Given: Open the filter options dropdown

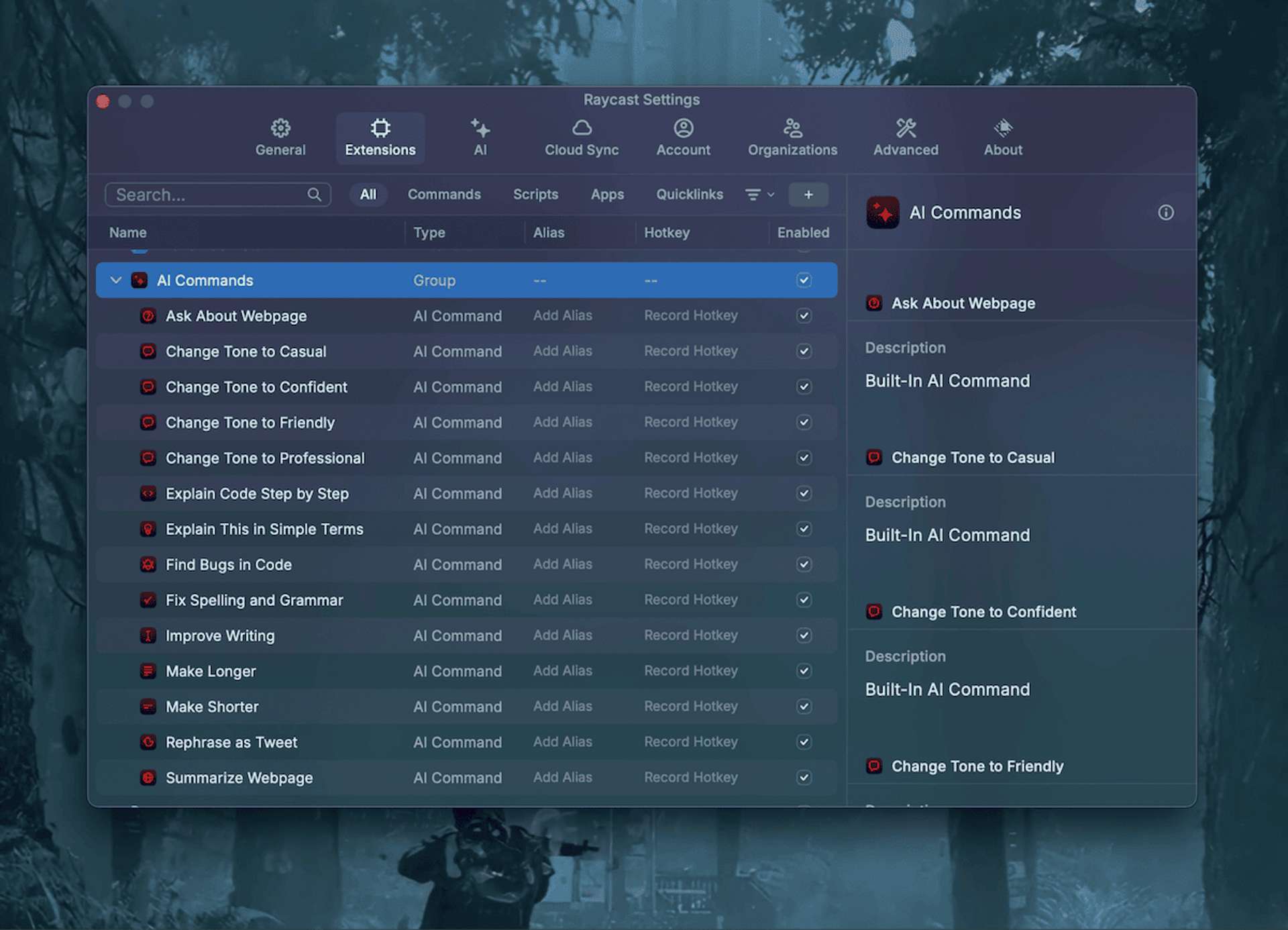Looking at the screenshot, I should (759, 195).
